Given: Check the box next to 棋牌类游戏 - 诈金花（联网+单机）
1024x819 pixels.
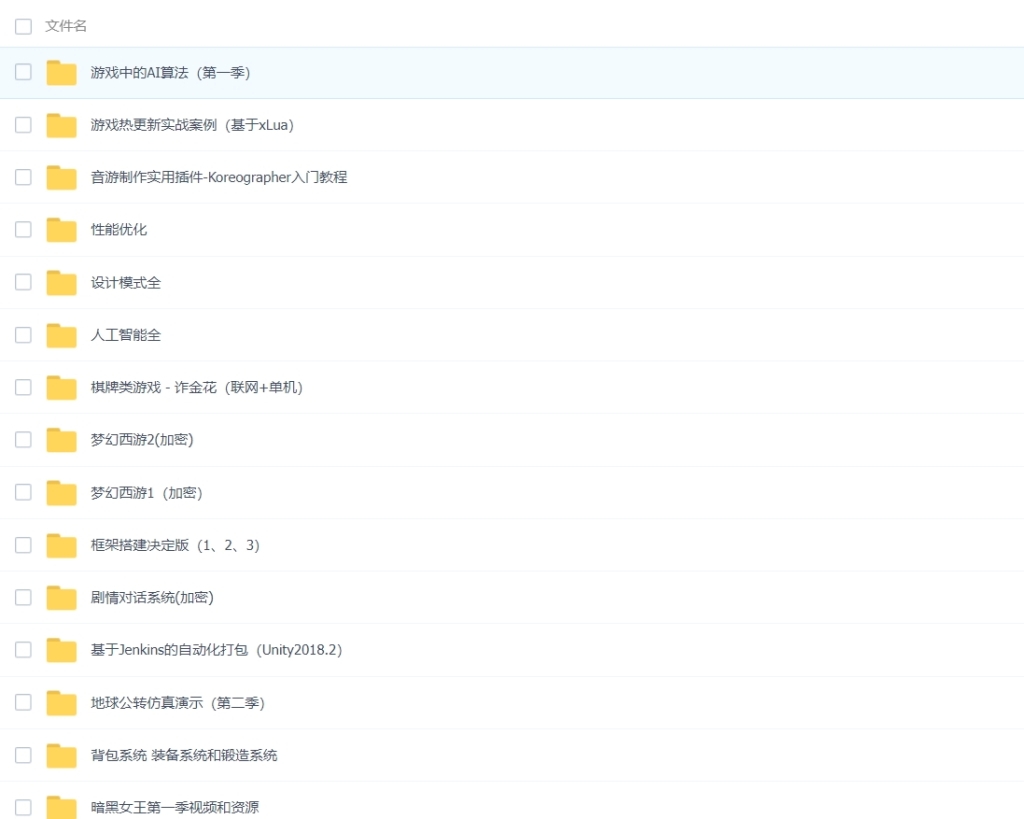Looking at the screenshot, I should click(23, 387).
